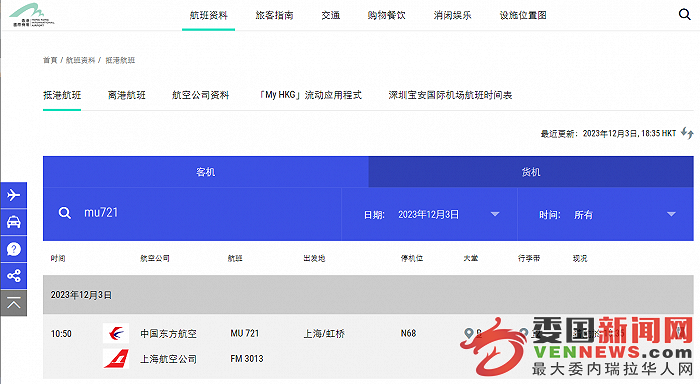Select the 客机 passenger flights tab
Screen dimensions: 700x384
coord(206,172)
